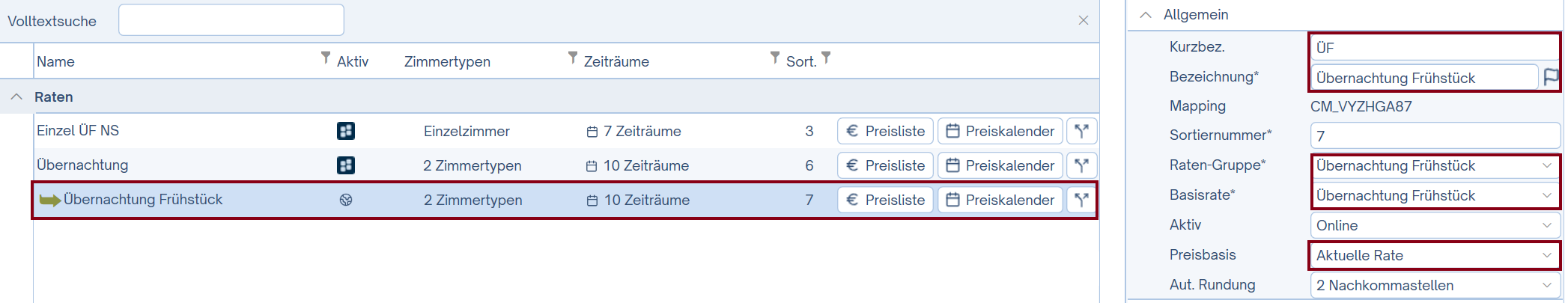Filter the Zimmertypen column

573,58
